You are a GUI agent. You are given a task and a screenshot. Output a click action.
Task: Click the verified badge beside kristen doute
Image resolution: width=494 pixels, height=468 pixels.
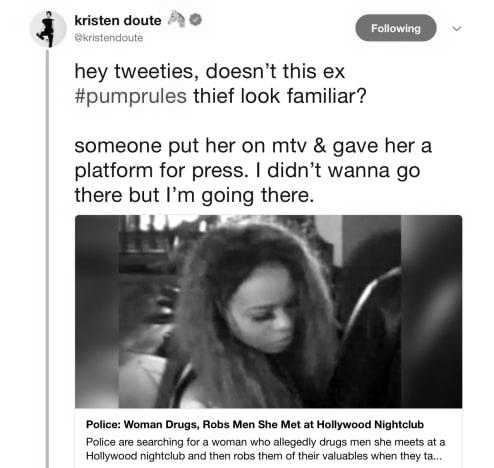[196, 20]
